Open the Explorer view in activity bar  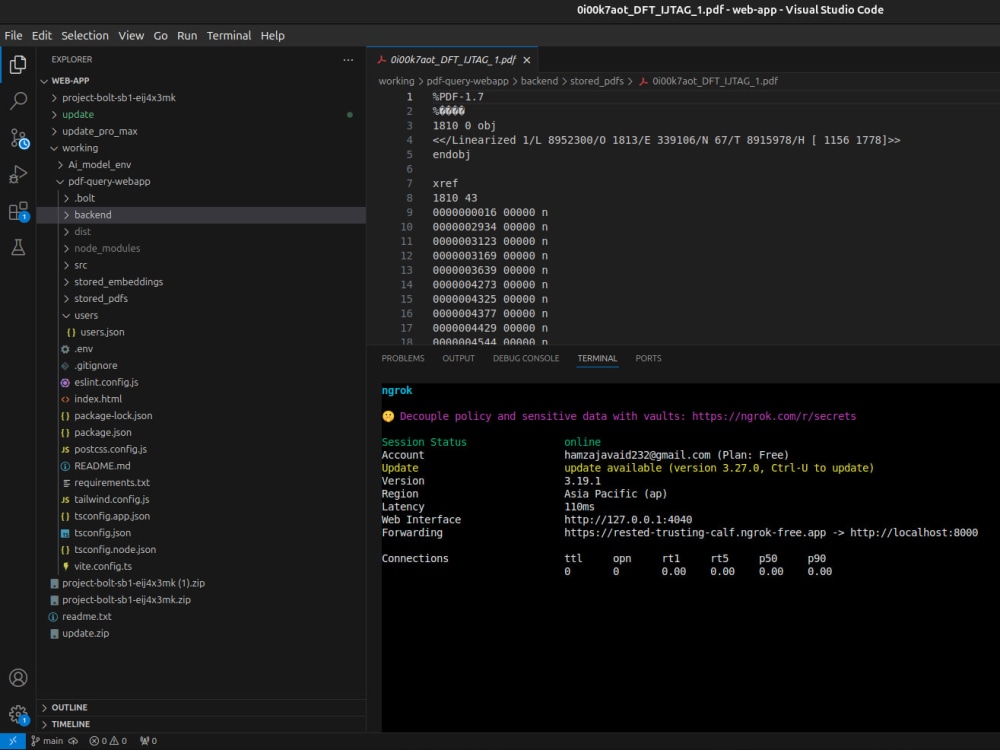coord(18,64)
